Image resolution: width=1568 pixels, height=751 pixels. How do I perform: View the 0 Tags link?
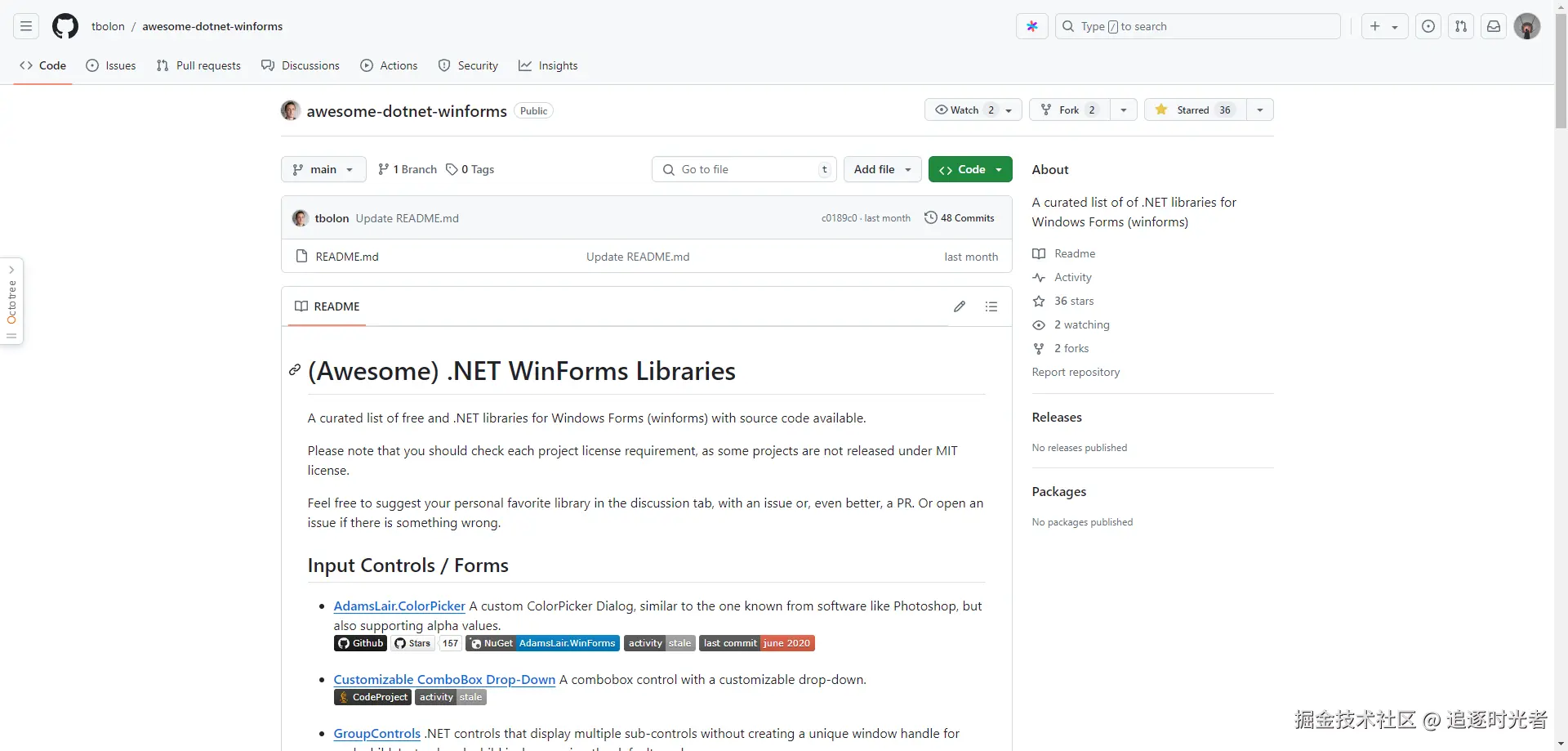(x=470, y=169)
